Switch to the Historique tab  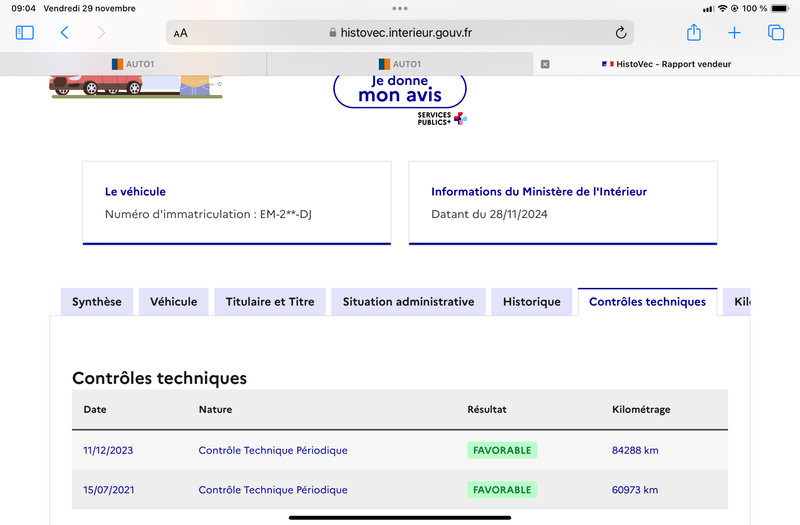[x=532, y=302]
